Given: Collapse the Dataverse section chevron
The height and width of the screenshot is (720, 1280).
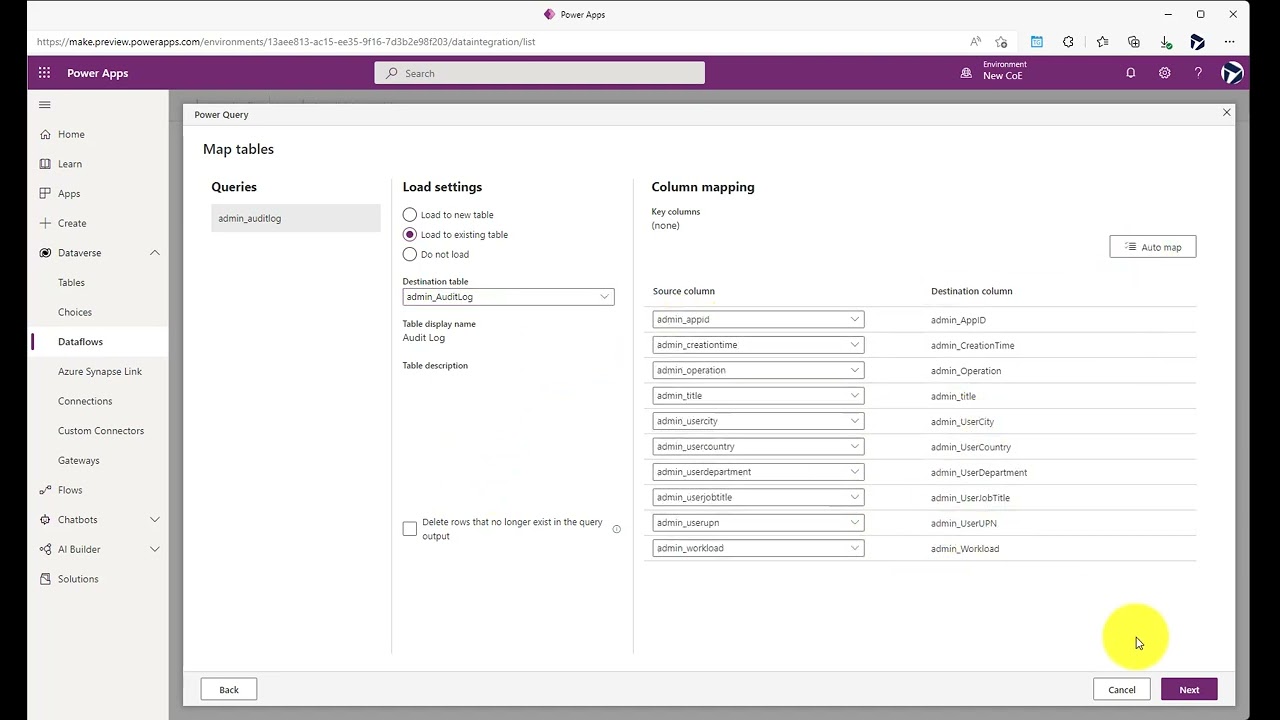Looking at the screenshot, I should click(155, 253).
